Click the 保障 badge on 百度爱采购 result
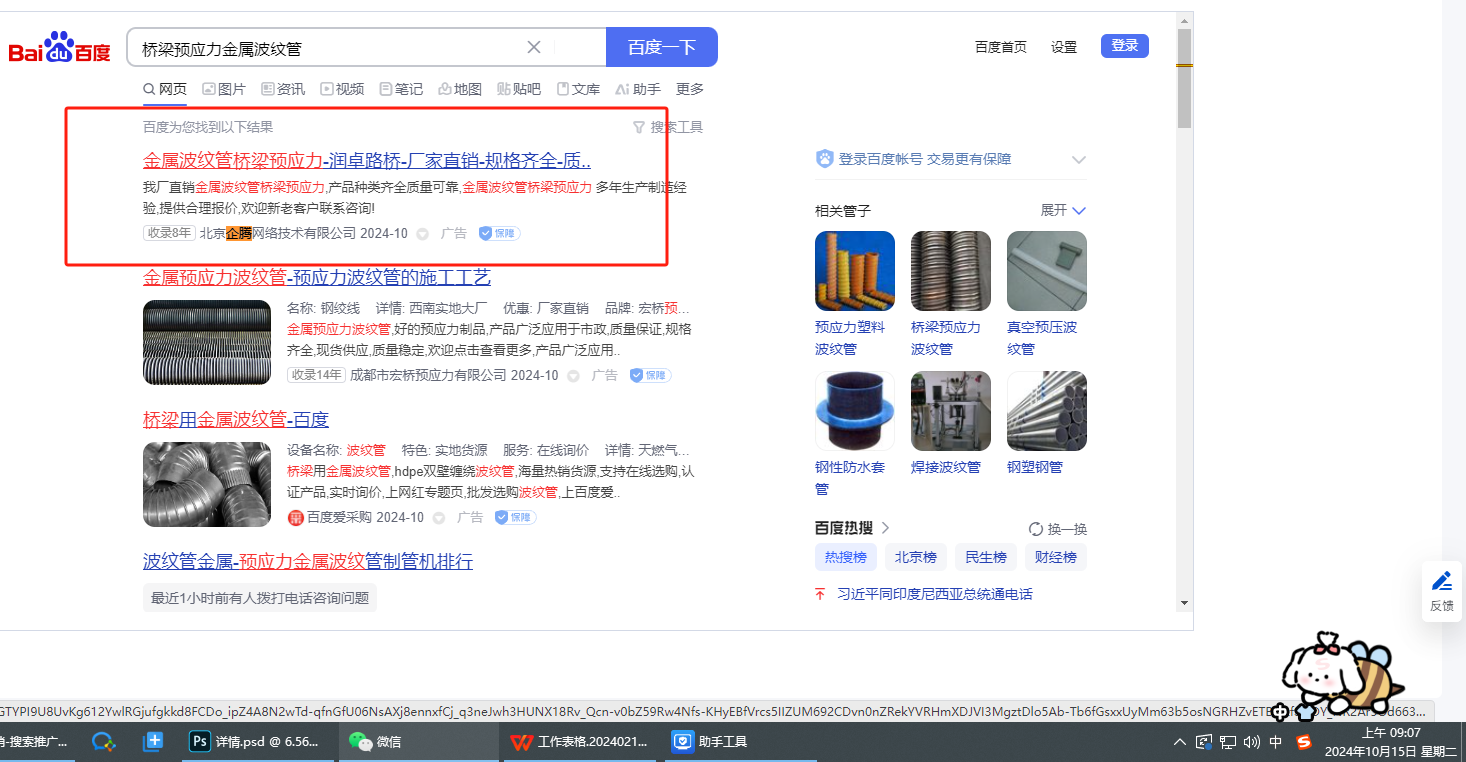 point(515,517)
